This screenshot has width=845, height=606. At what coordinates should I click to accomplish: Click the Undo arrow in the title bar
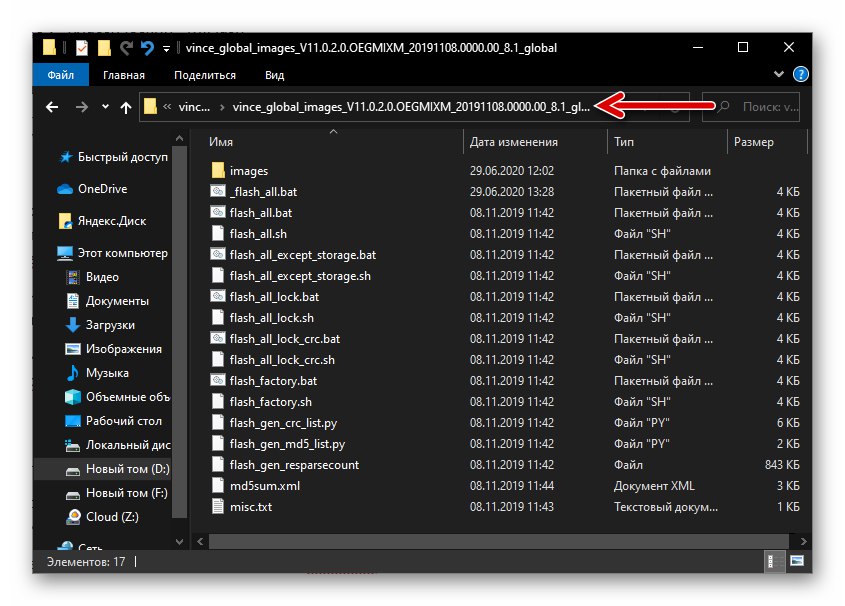[x=146, y=47]
